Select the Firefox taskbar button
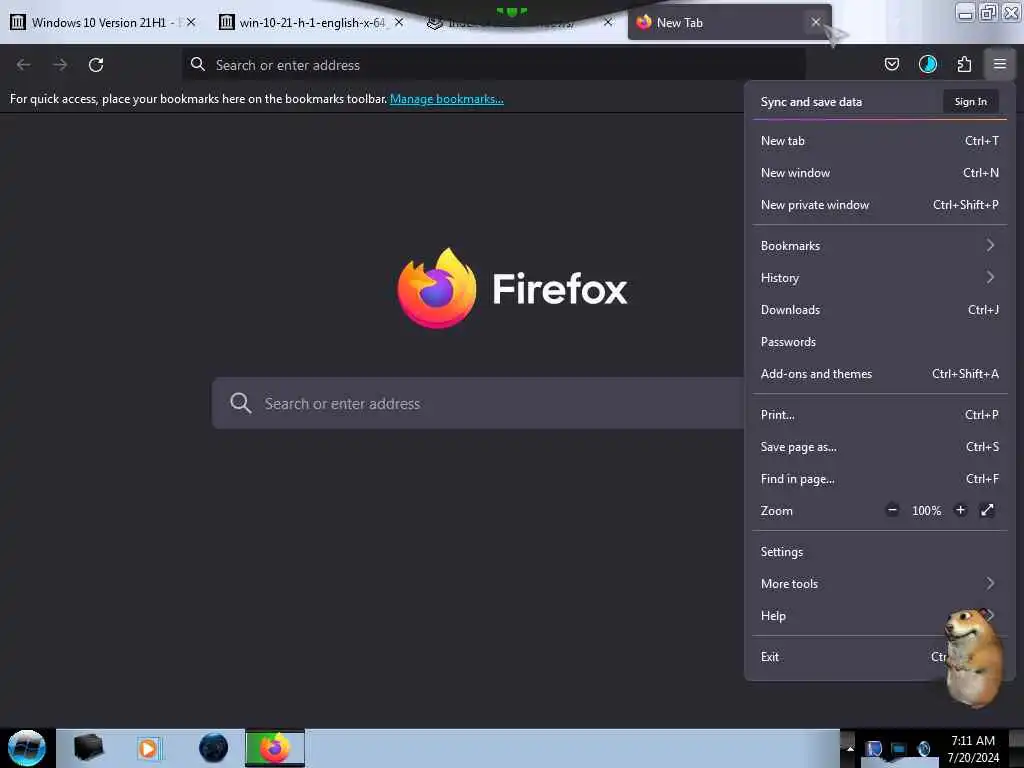The image size is (1024, 768). (275, 748)
